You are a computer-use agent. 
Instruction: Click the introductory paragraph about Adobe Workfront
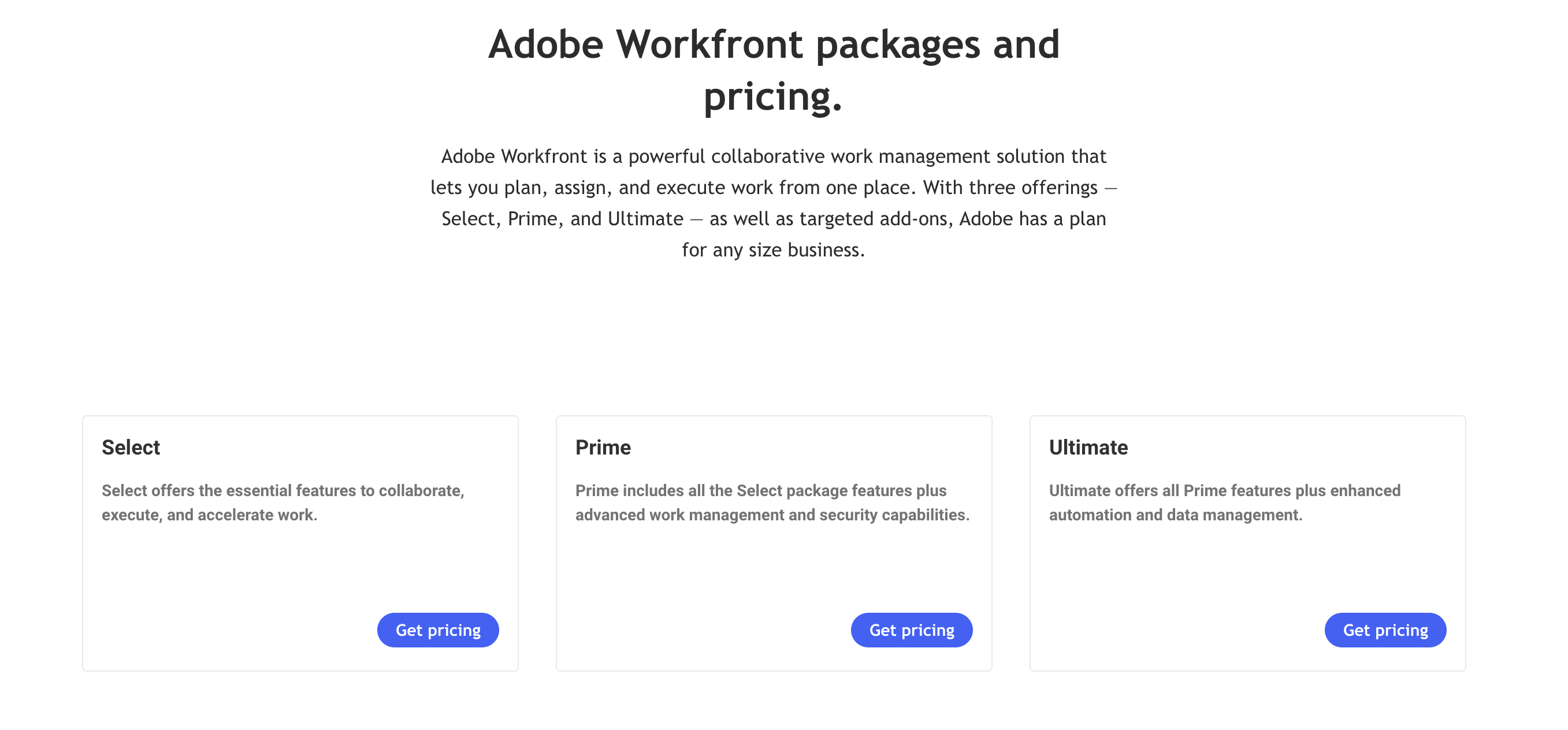(774, 202)
